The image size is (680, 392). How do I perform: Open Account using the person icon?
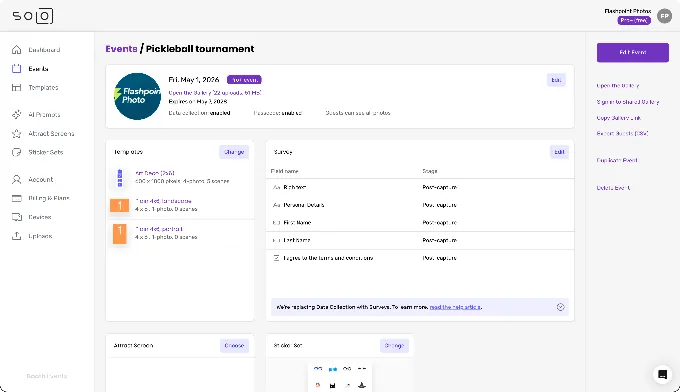click(x=16, y=179)
